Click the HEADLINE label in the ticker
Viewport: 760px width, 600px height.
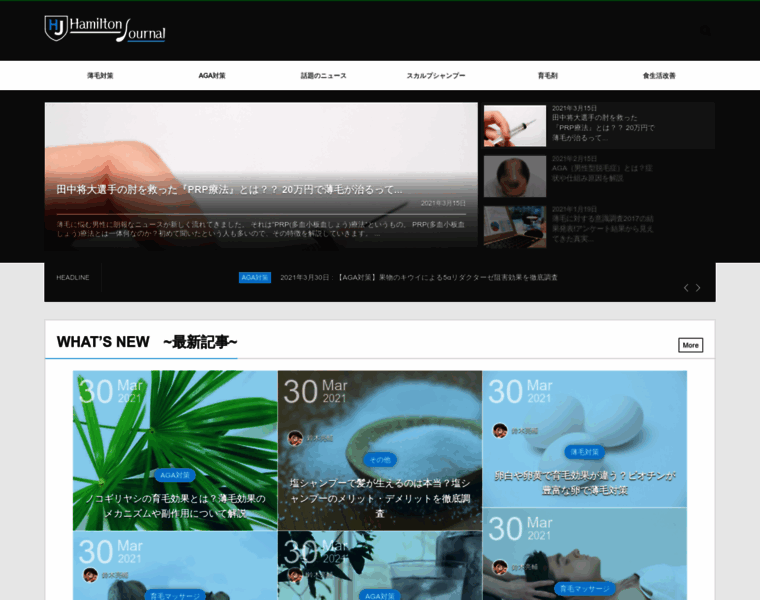pos(73,278)
